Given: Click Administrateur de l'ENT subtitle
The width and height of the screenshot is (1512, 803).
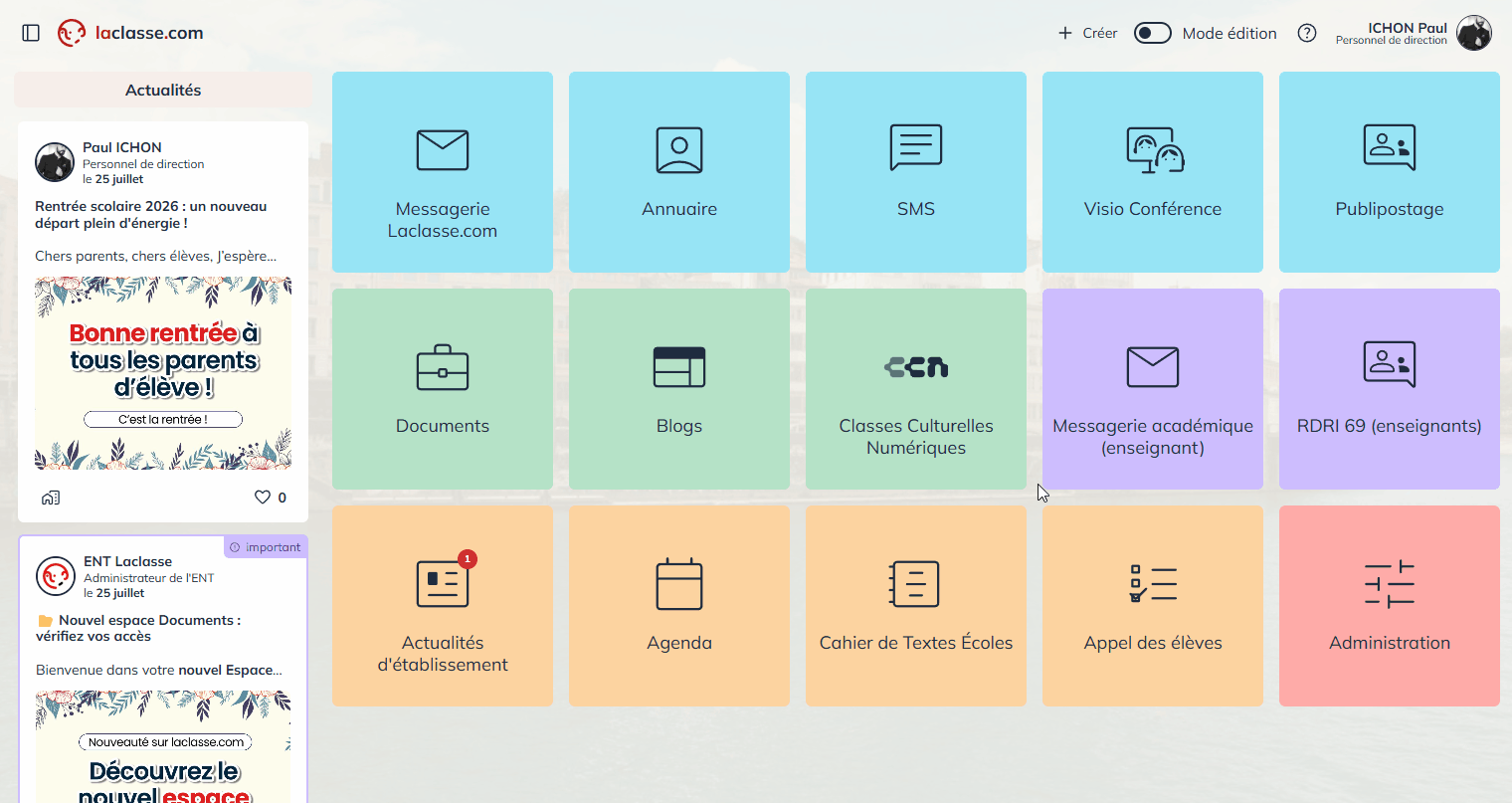Looking at the screenshot, I should click(149, 578).
